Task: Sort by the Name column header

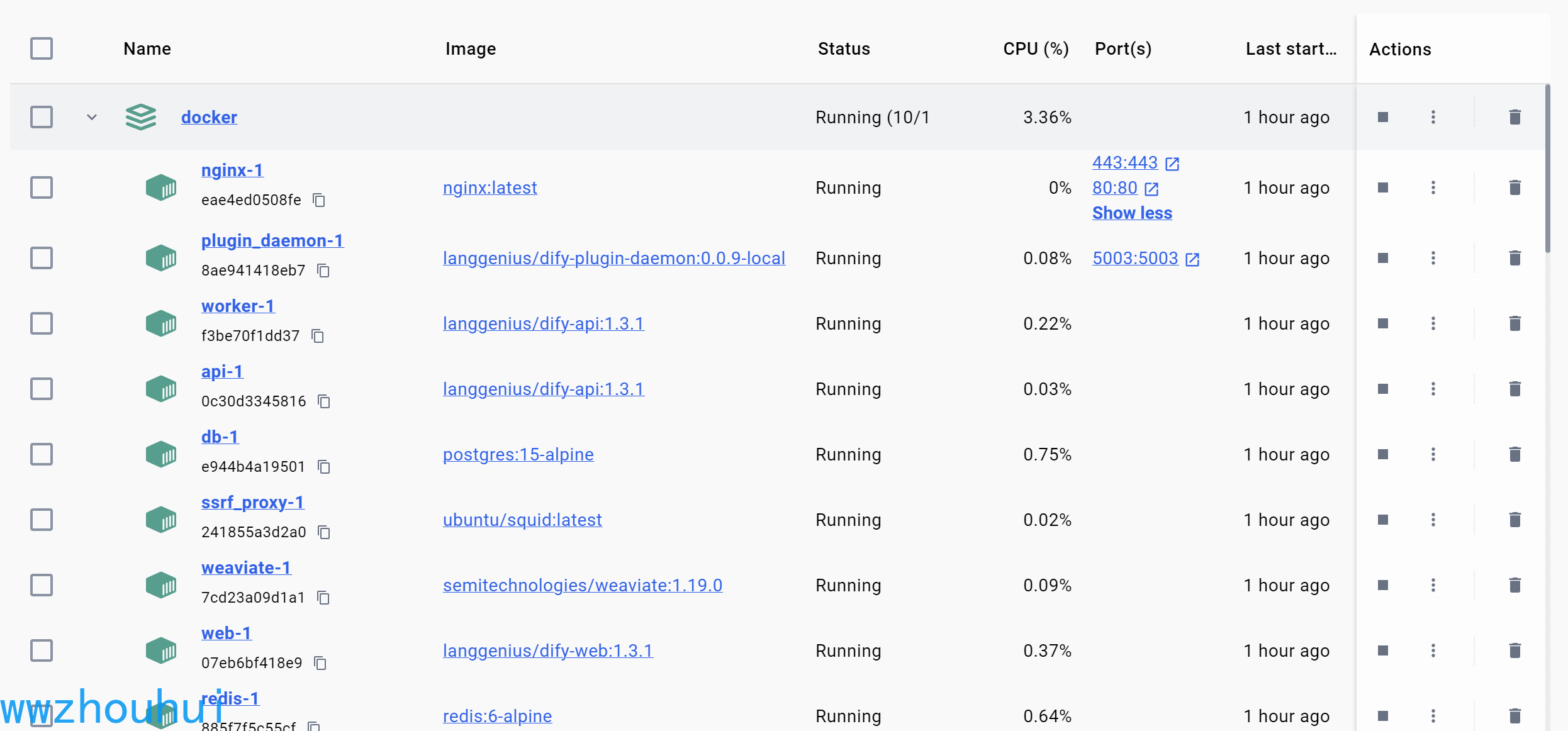Action: pyautogui.click(x=147, y=48)
